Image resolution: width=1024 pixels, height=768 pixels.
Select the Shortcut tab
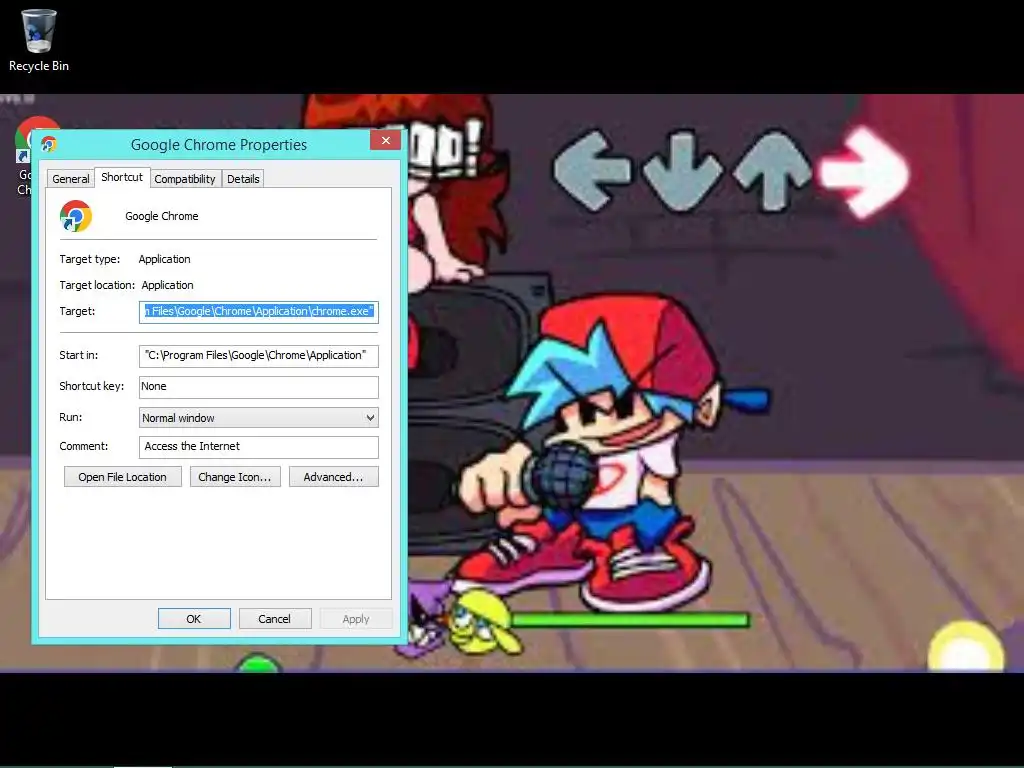tap(122, 177)
